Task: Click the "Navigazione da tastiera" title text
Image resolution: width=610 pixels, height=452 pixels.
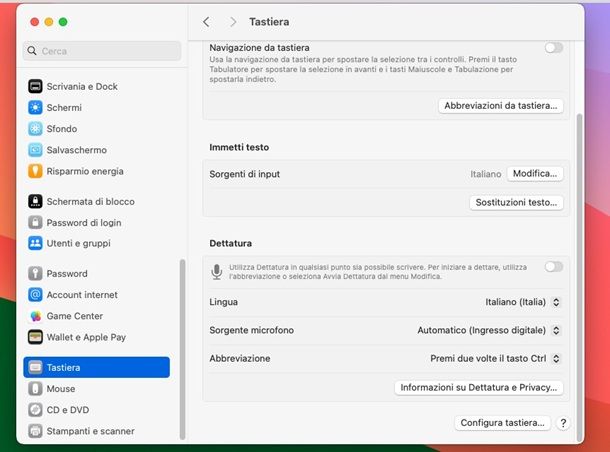Action: (x=259, y=48)
